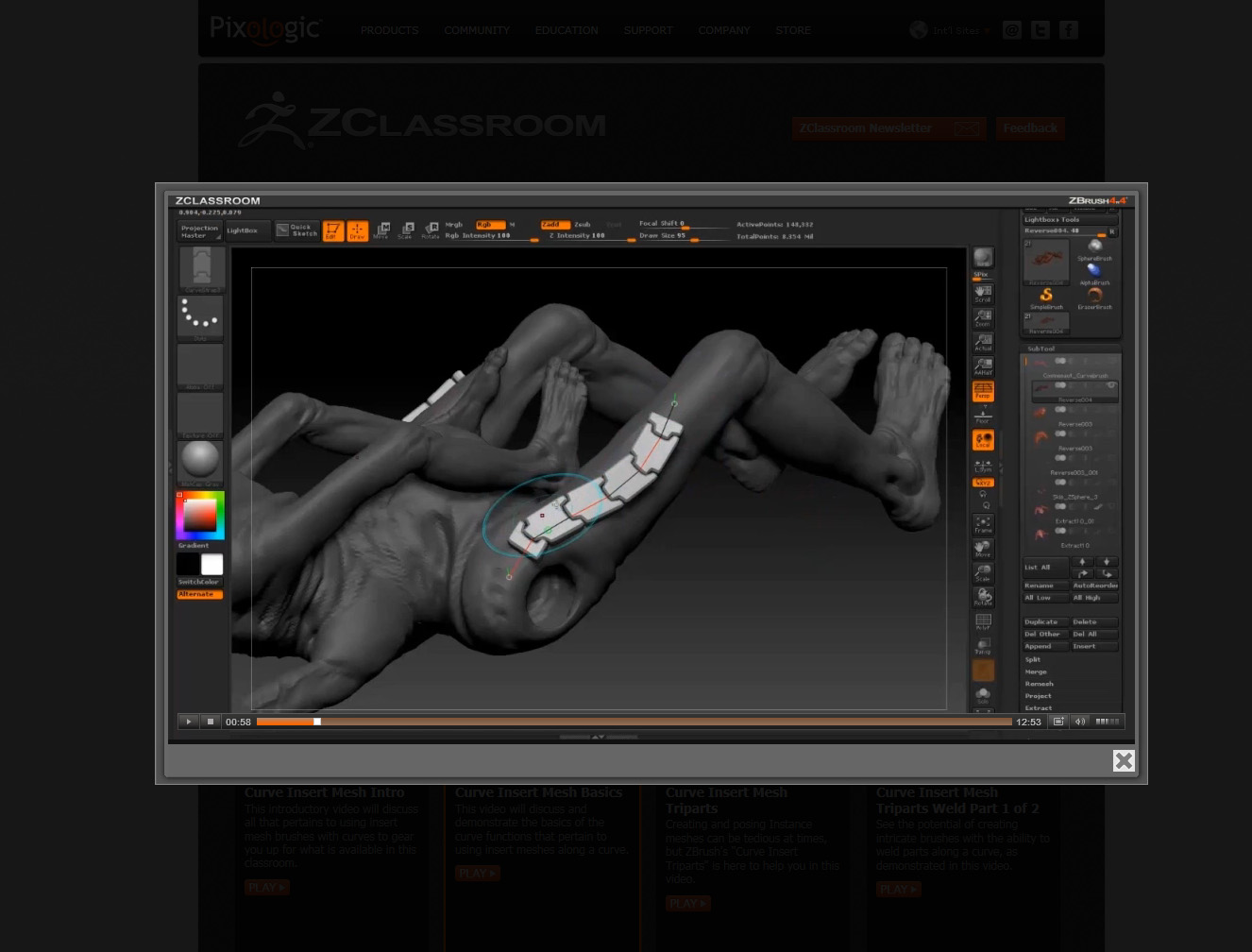Image resolution: width=1252 pixels, height=952 pixels.
Task: Click the Duplicate button in SubTool
Action: pyautogui.click(x=1041, y=621)
